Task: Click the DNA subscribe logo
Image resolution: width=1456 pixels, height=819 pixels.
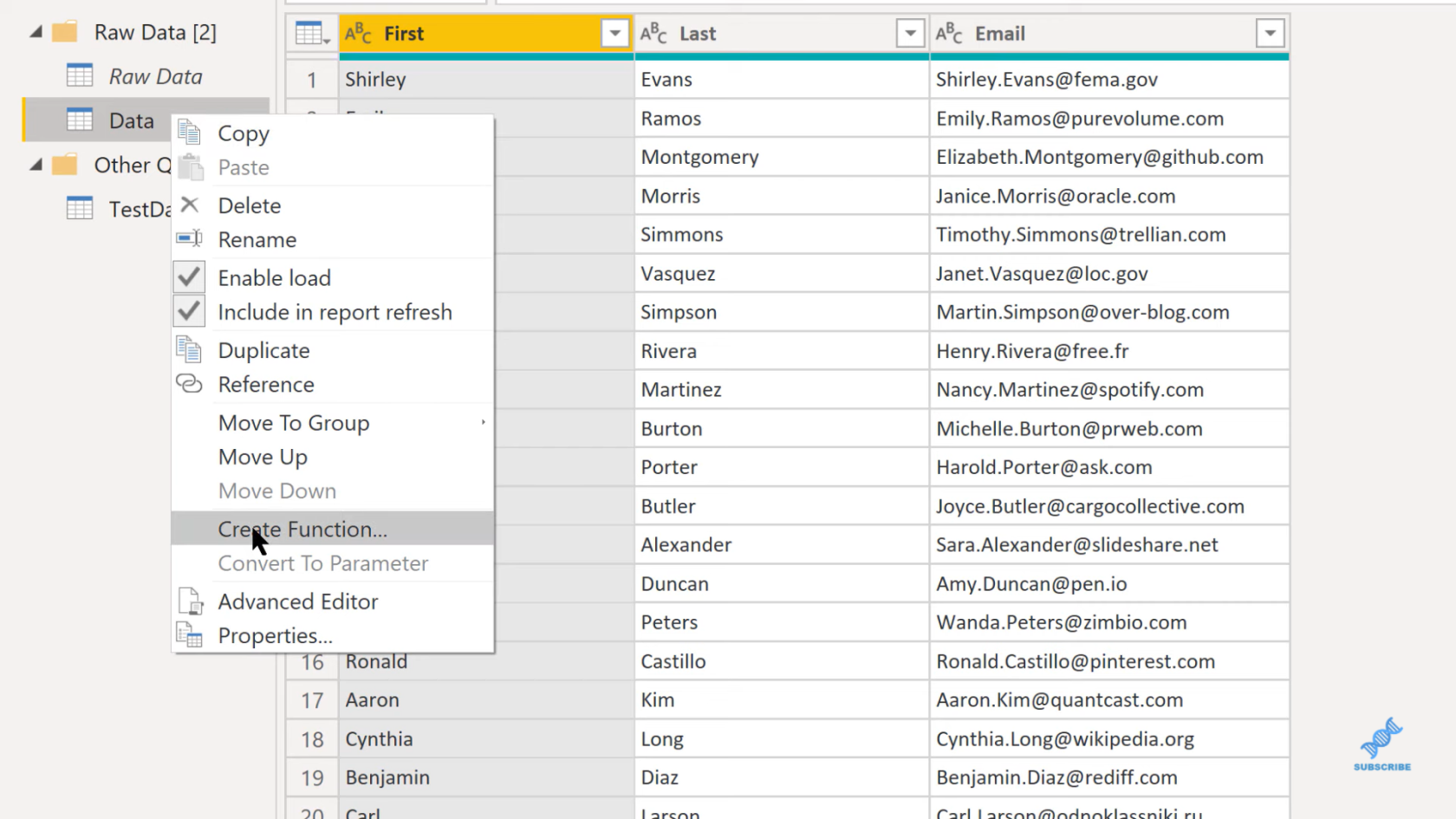Action: [1381, 744]
